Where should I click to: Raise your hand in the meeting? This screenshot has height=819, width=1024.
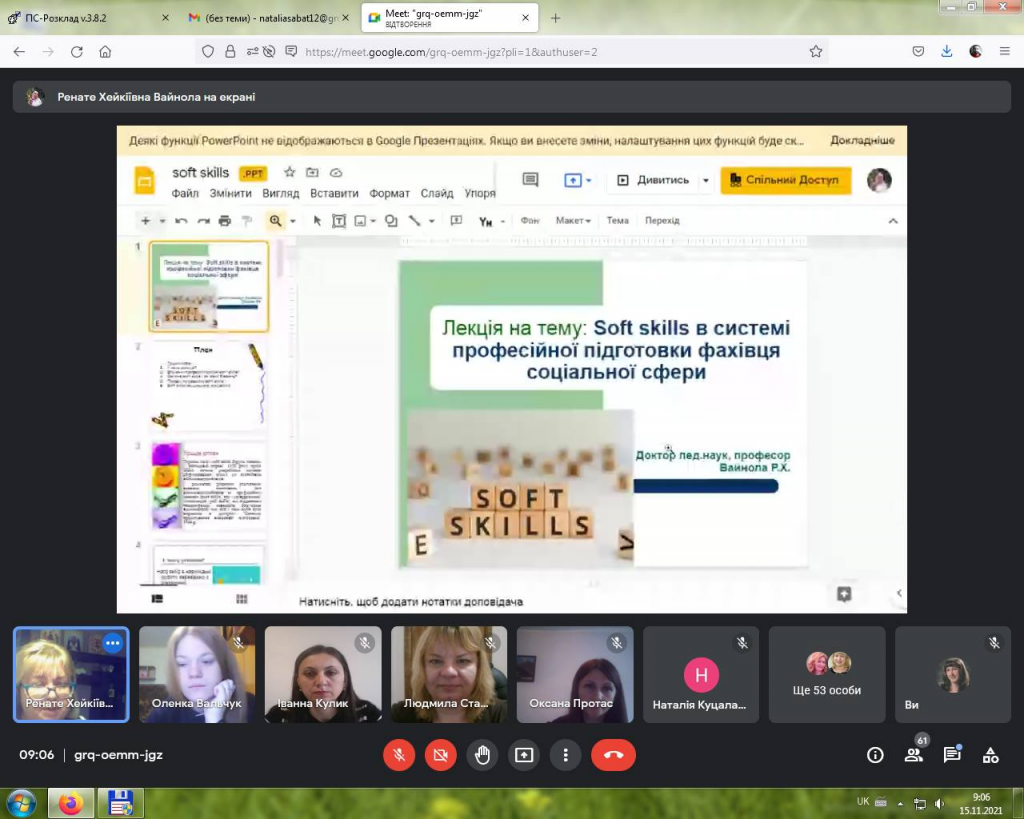pos(482,755)
